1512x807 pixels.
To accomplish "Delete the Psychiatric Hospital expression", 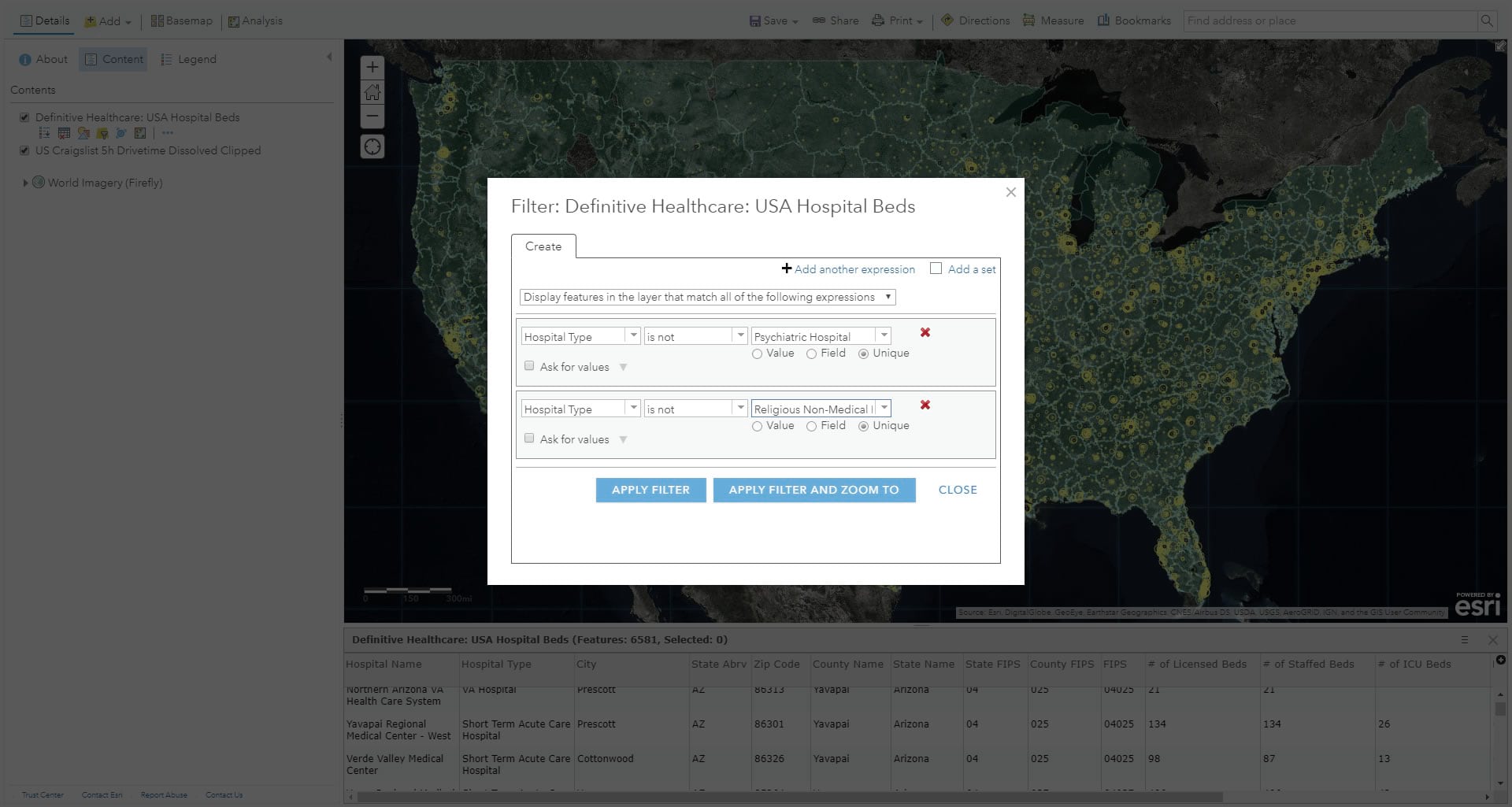I will (x=925, y=333).
